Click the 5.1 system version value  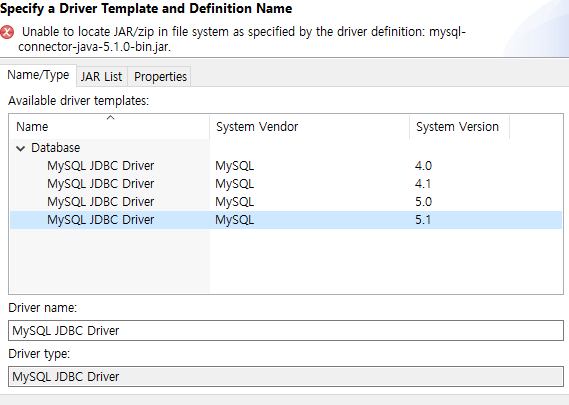click(x=423, y=220)
